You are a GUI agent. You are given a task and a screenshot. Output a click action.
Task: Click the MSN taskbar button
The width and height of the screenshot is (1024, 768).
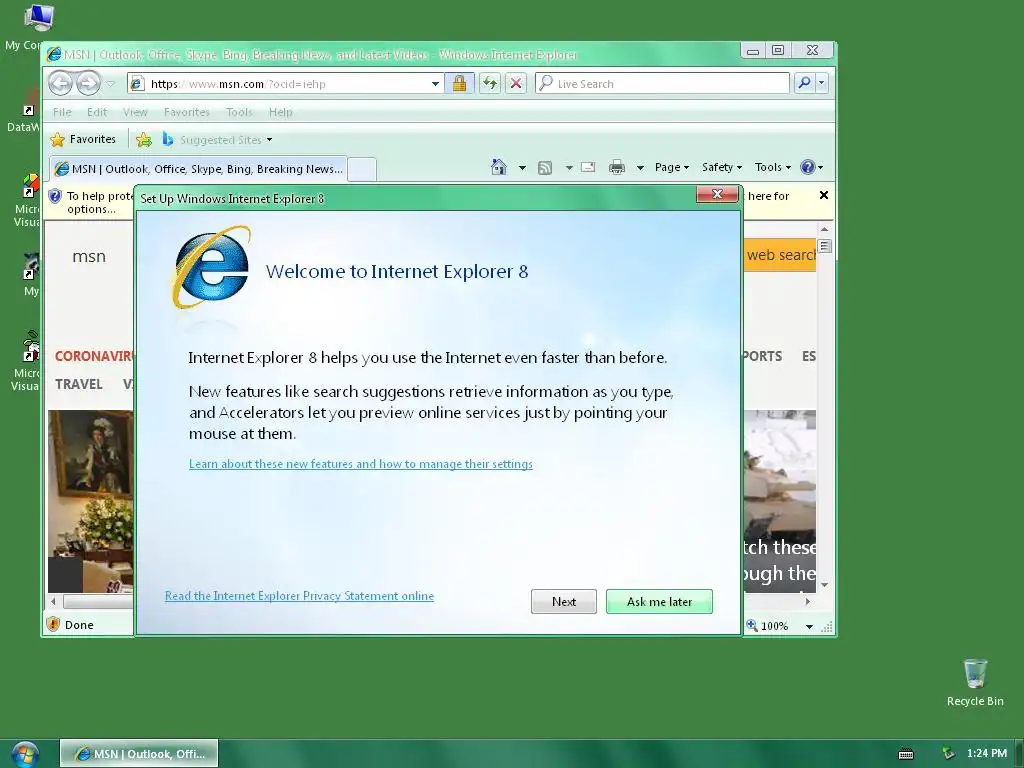click(x=139, y=754)
